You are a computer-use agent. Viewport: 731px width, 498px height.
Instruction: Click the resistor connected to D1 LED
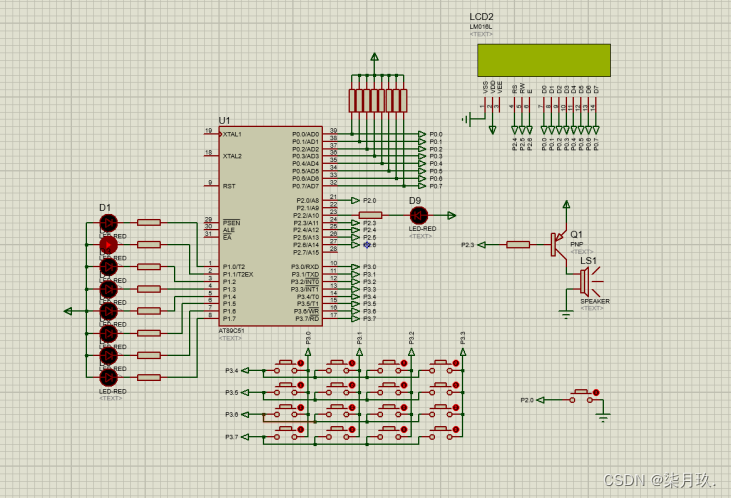(149, 223)
